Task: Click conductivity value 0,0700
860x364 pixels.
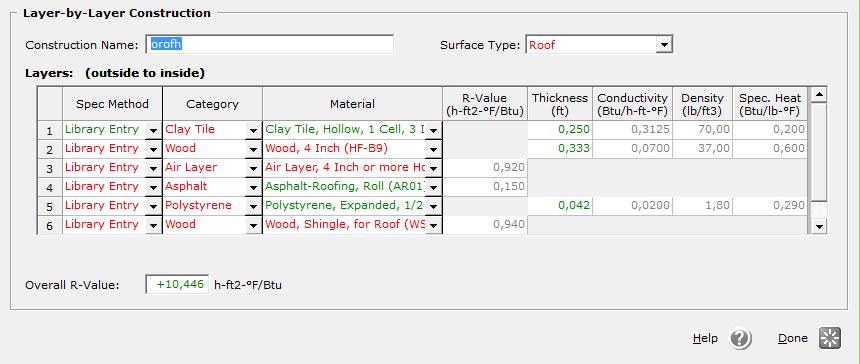Action: pyautogui.click(x=633, y=149)
